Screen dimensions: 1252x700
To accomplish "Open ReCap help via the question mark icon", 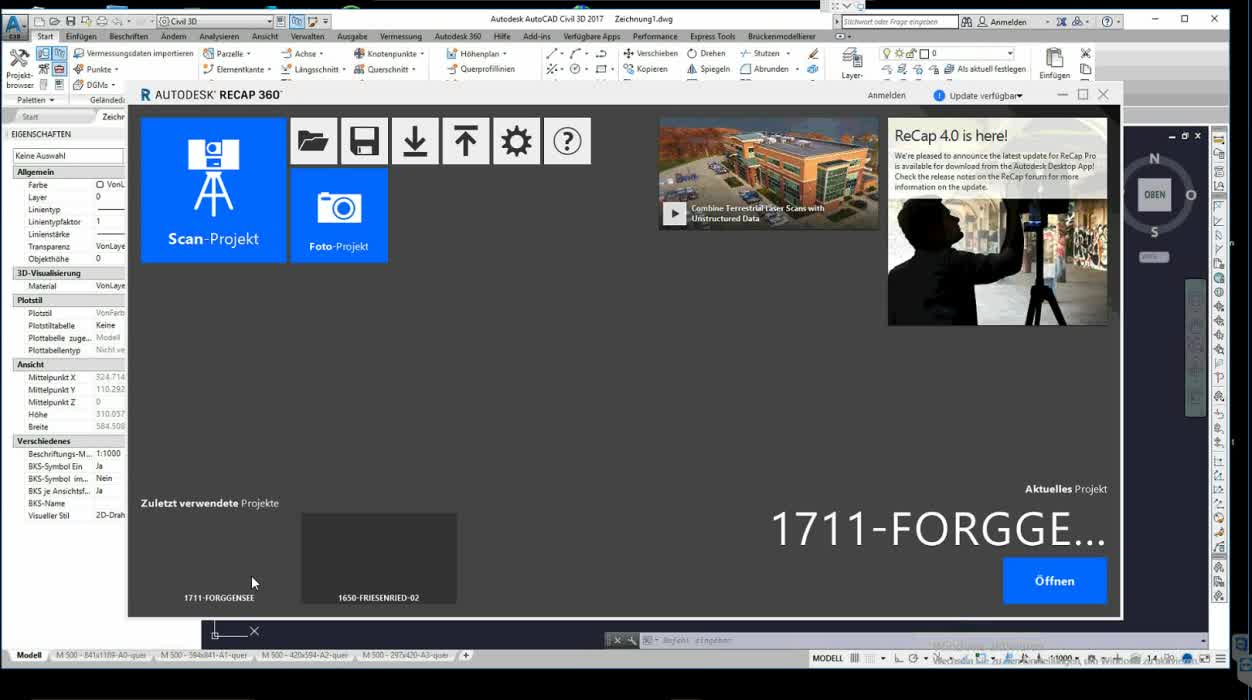I will pos(567,141).
